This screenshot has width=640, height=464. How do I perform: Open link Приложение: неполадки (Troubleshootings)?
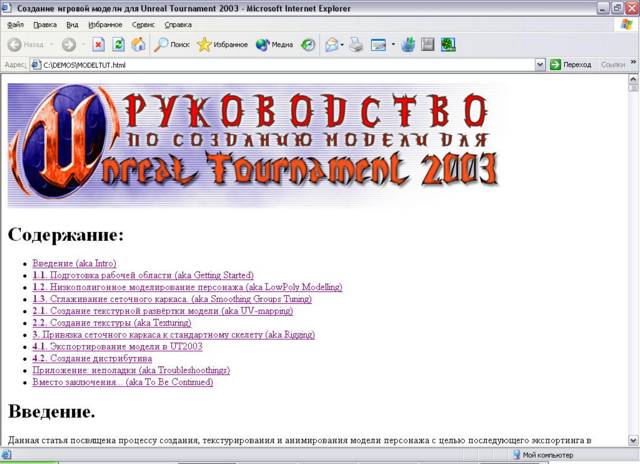coord(131,370)
